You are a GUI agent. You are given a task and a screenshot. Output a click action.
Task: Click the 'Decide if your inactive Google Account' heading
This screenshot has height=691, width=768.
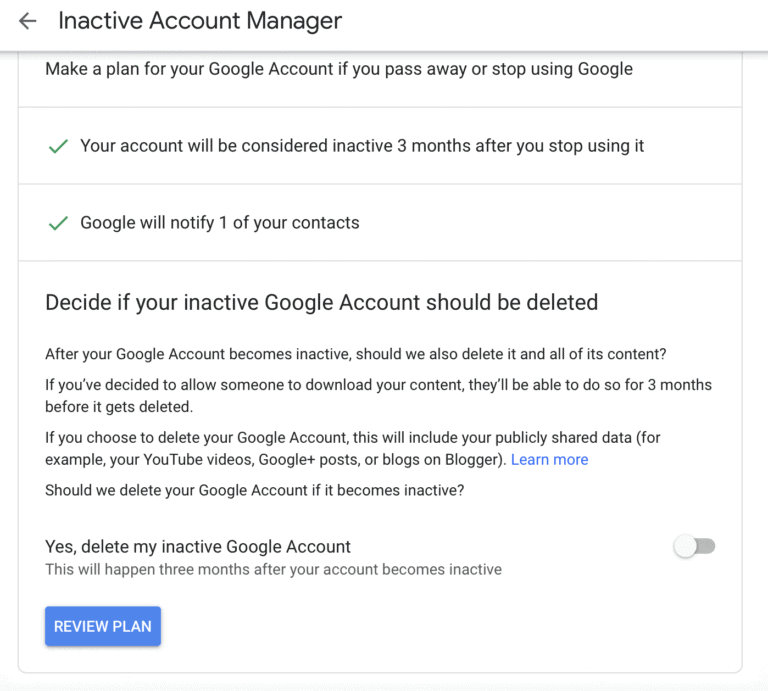pos(321,302)
